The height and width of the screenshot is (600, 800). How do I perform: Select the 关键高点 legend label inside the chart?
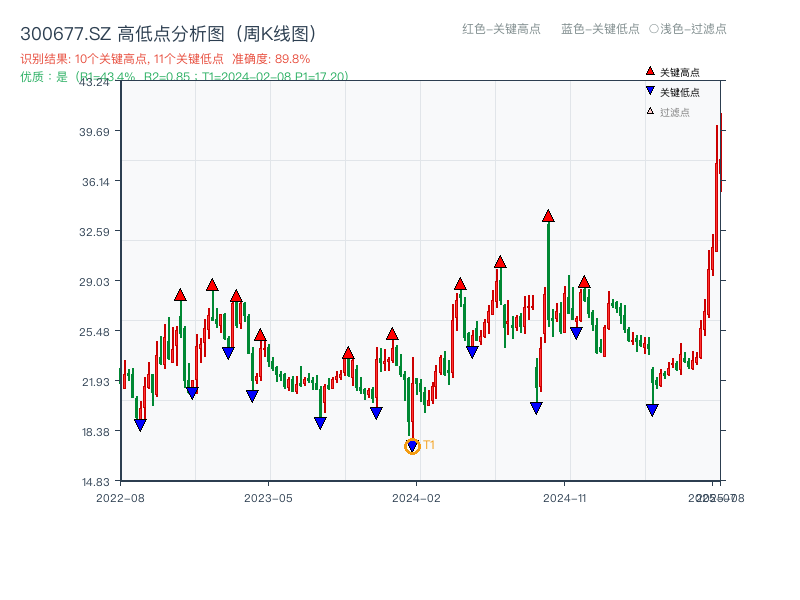[680, 72]
